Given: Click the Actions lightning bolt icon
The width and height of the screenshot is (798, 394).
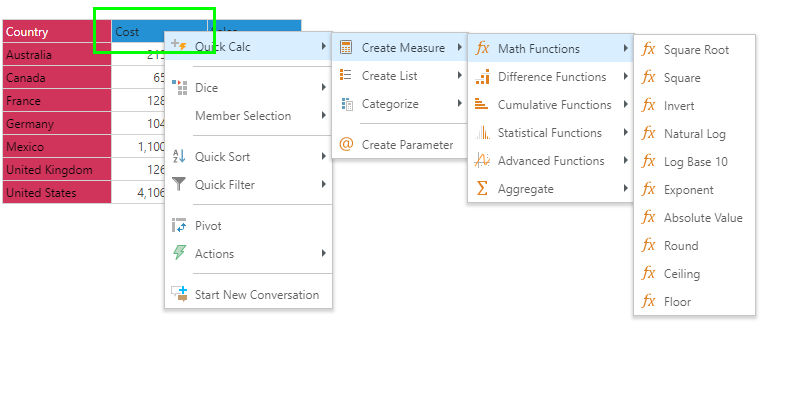Looking at the screenshot, I should click(179, 253).
